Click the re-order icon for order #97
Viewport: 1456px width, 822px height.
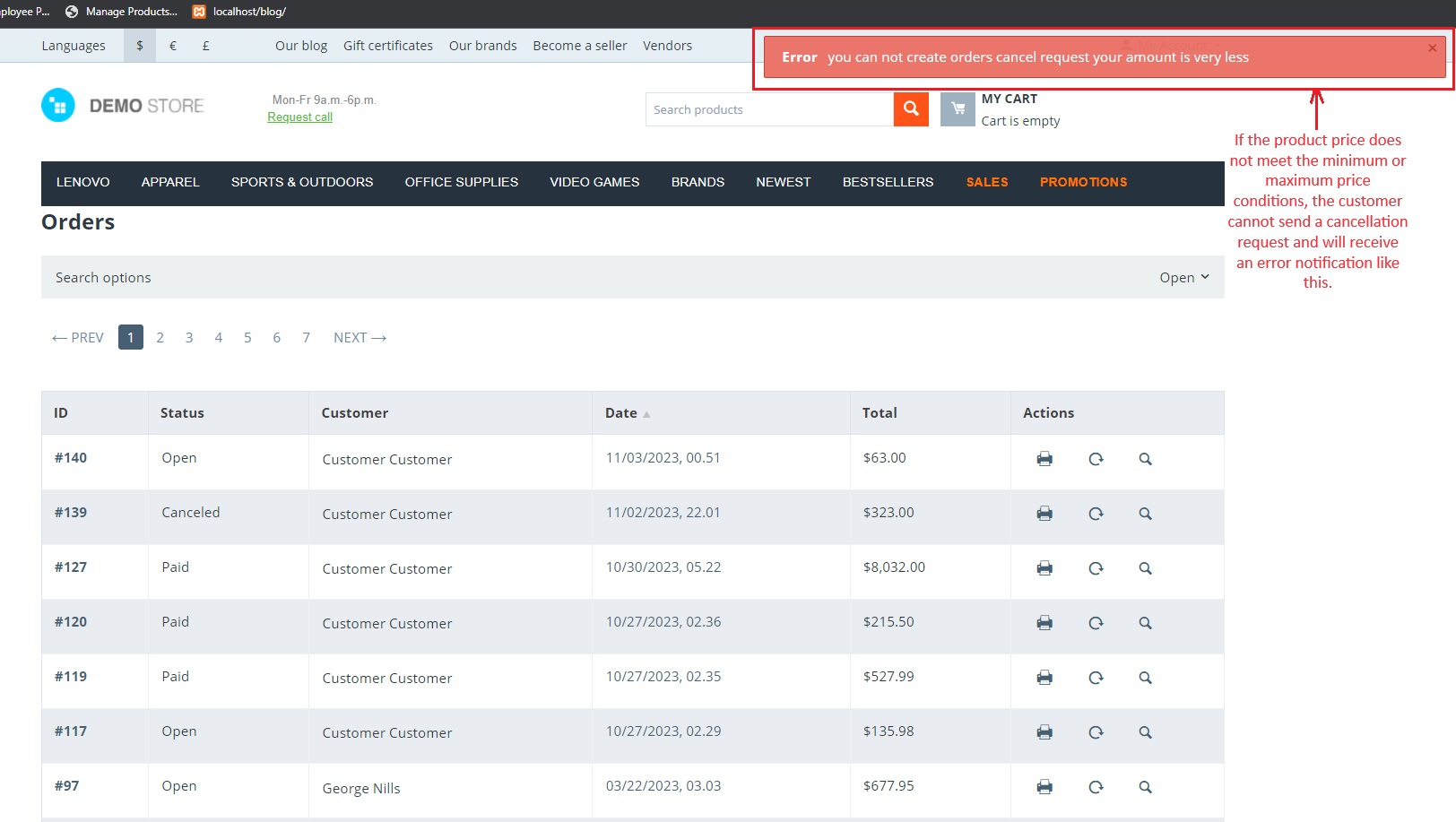point(1096,787)
